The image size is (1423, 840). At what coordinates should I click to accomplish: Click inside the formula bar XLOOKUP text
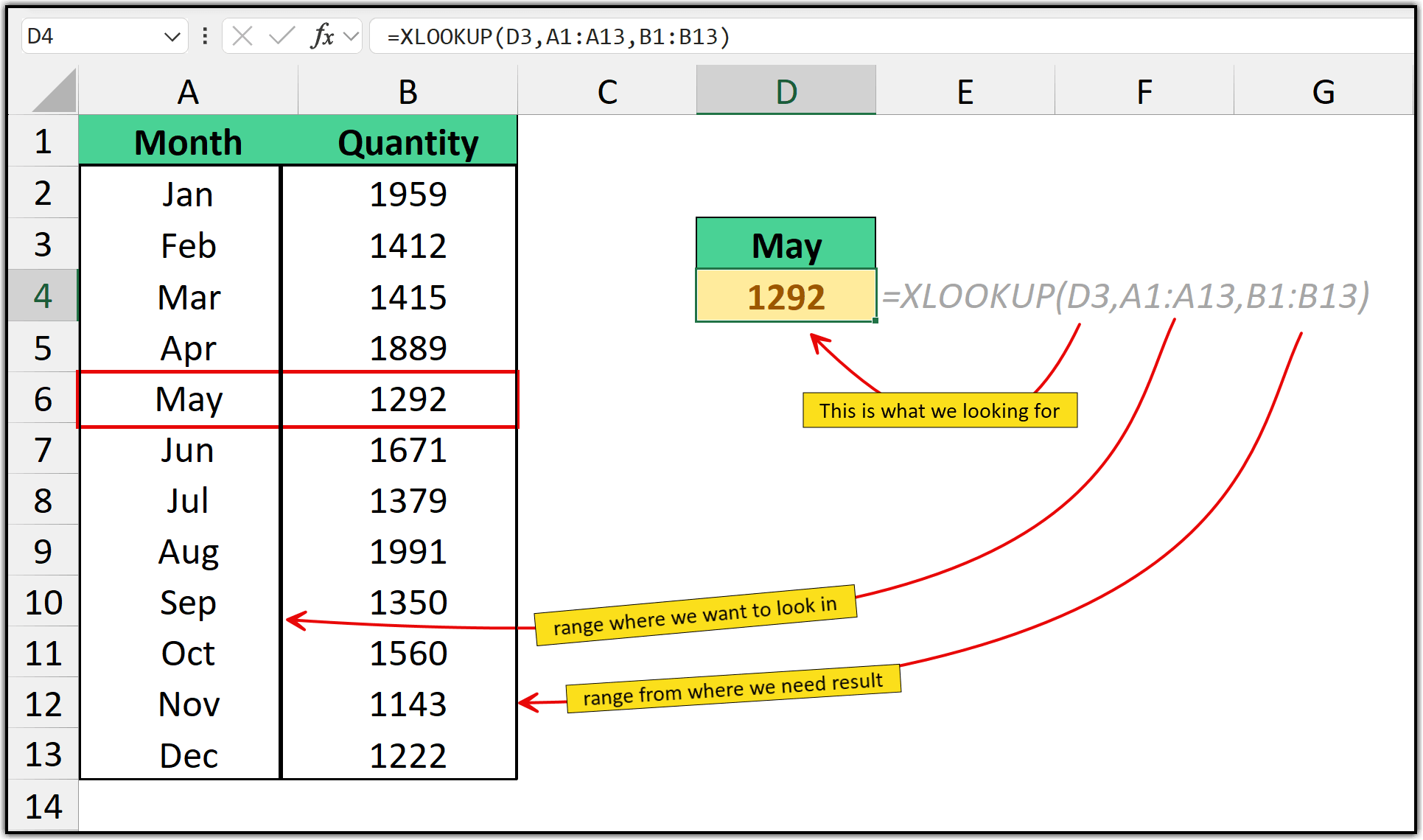pyautogui.click(x=558, y=36)
